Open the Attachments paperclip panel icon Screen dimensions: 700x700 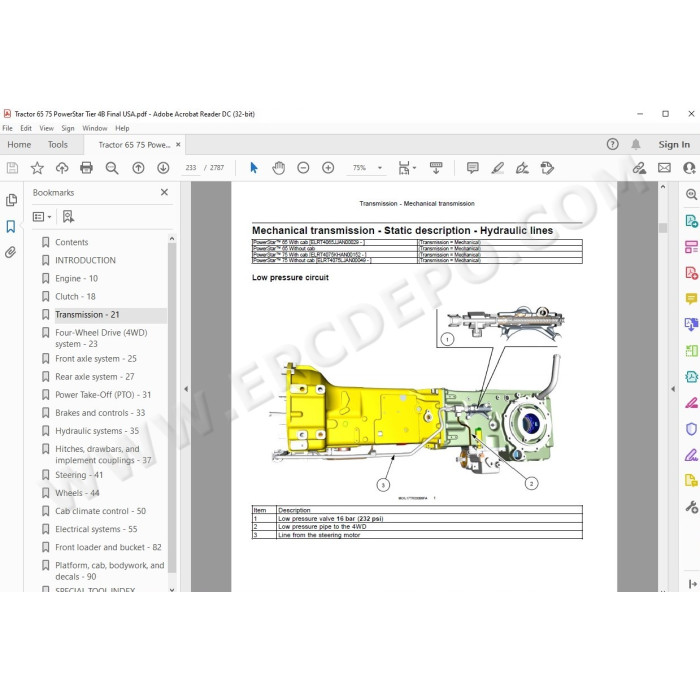click(11, 252)
